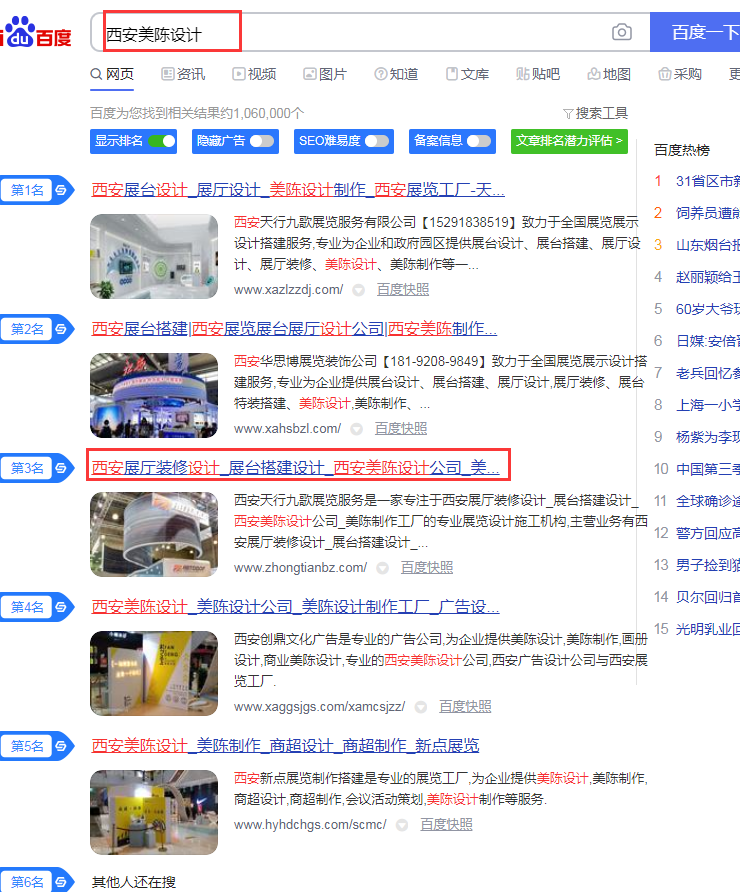
Task: Open dropdown arrow after www.xaggsjgs.com URL
Action: click(x=421, y=707)
